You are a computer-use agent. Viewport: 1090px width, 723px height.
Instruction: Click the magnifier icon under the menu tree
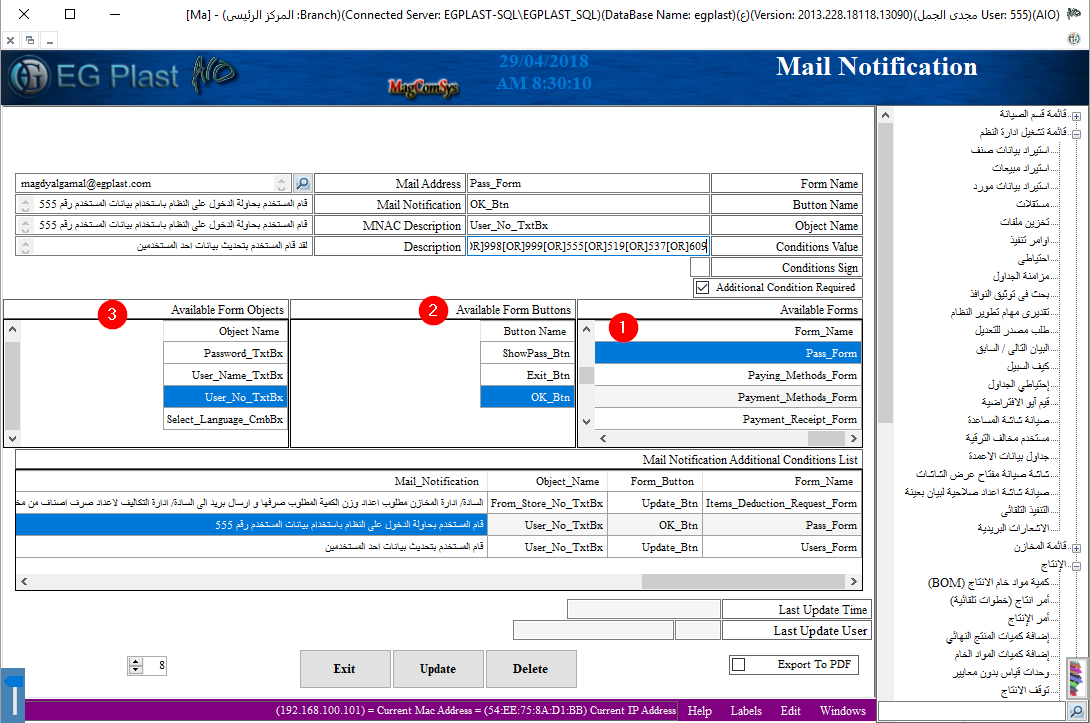coord(1077,711)
